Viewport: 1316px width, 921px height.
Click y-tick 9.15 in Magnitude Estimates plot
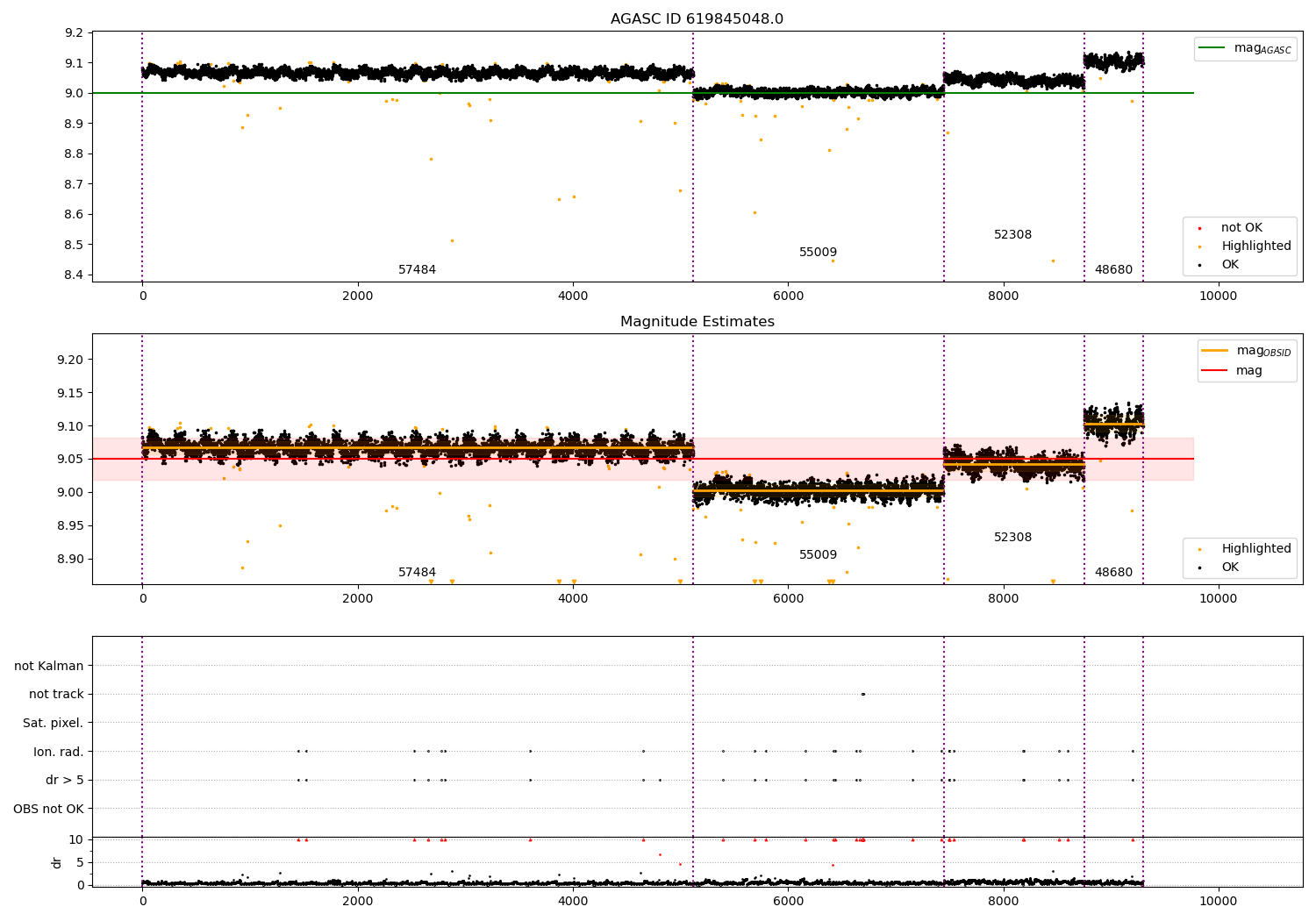pyautogui.click(x=71, y=394)
